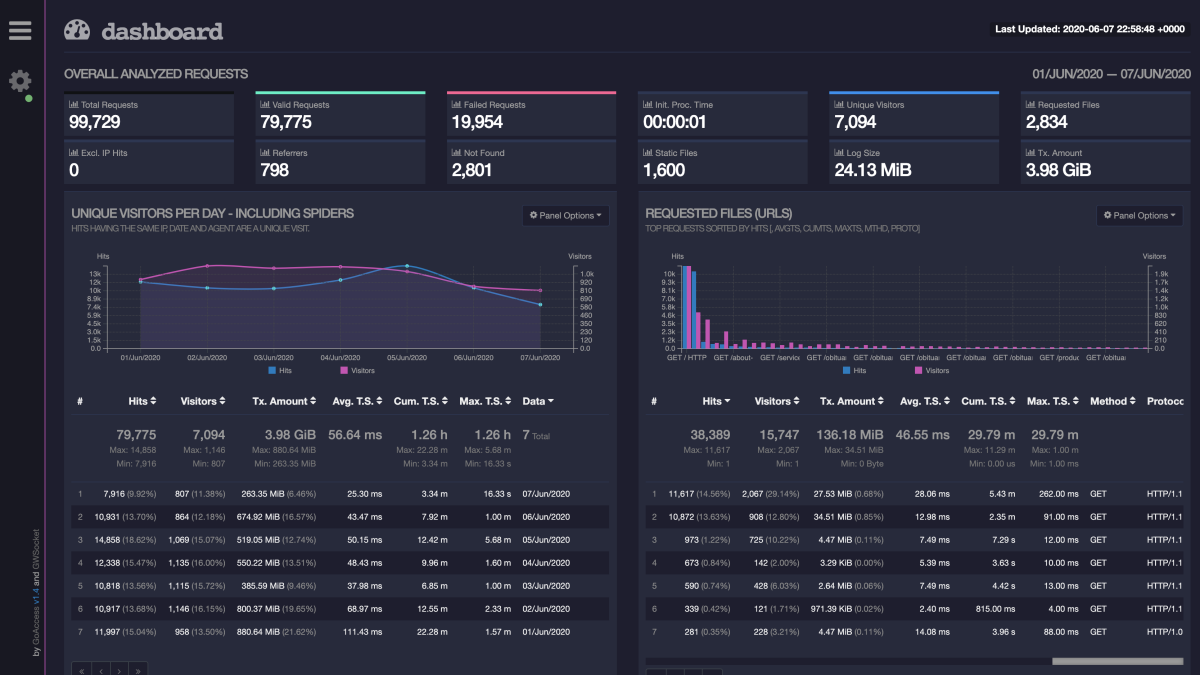This screenshot has width=1200, height=675.
Task: Toggle sort on Method column in Requested Files table
Action: (x=1112, y=401)
